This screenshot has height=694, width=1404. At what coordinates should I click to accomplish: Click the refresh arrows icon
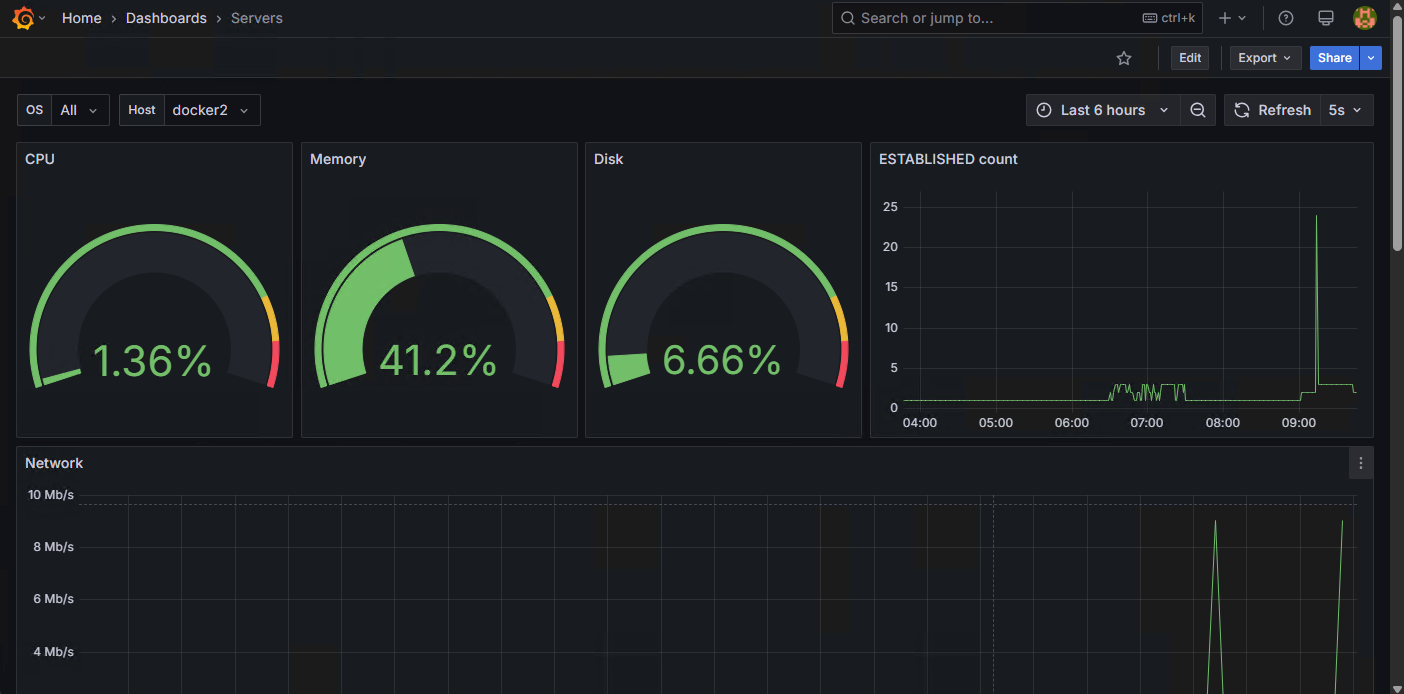point(1242,110)
